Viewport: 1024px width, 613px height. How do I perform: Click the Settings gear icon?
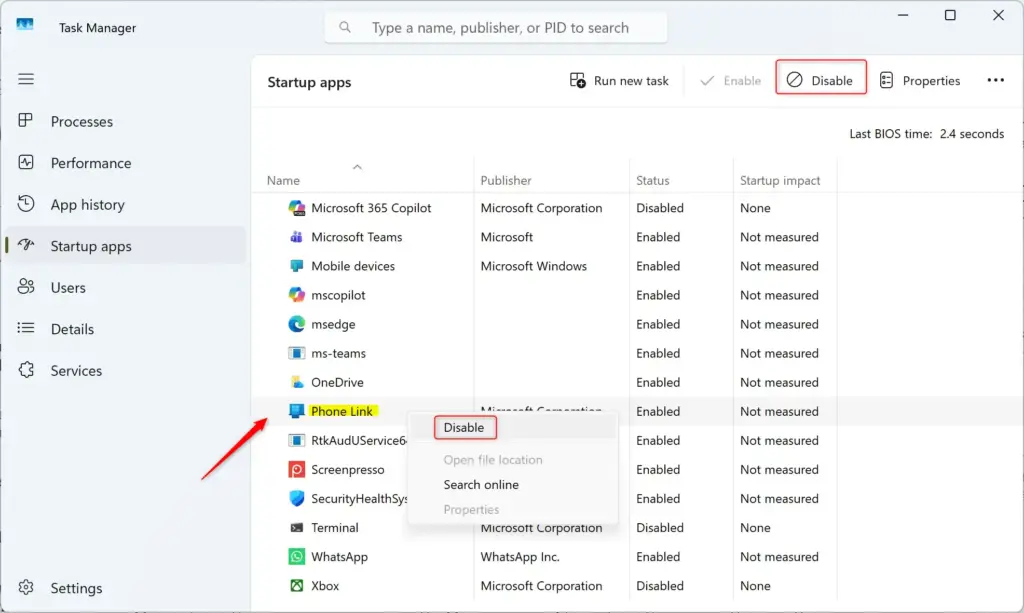coord(25,587)
